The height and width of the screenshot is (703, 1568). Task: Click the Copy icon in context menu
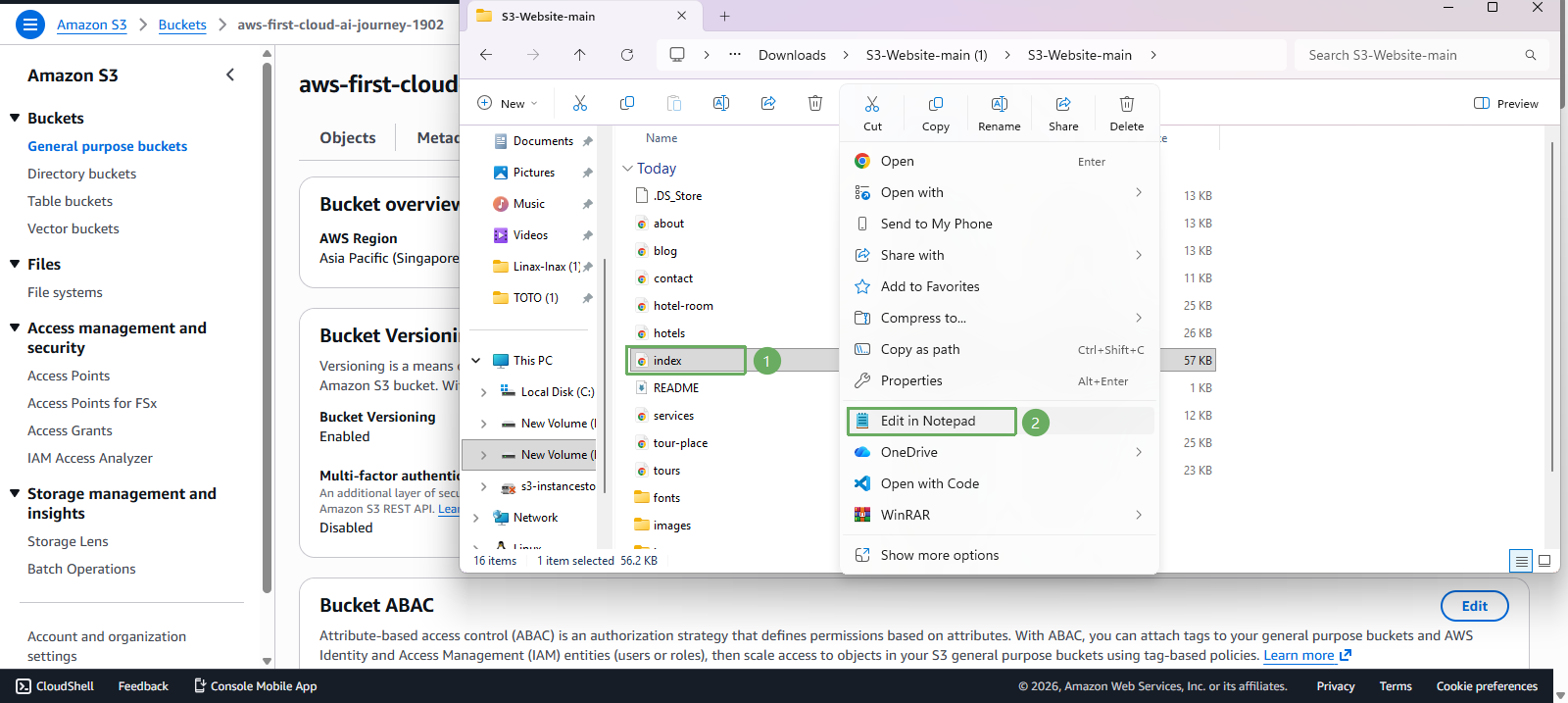[936, 104]
